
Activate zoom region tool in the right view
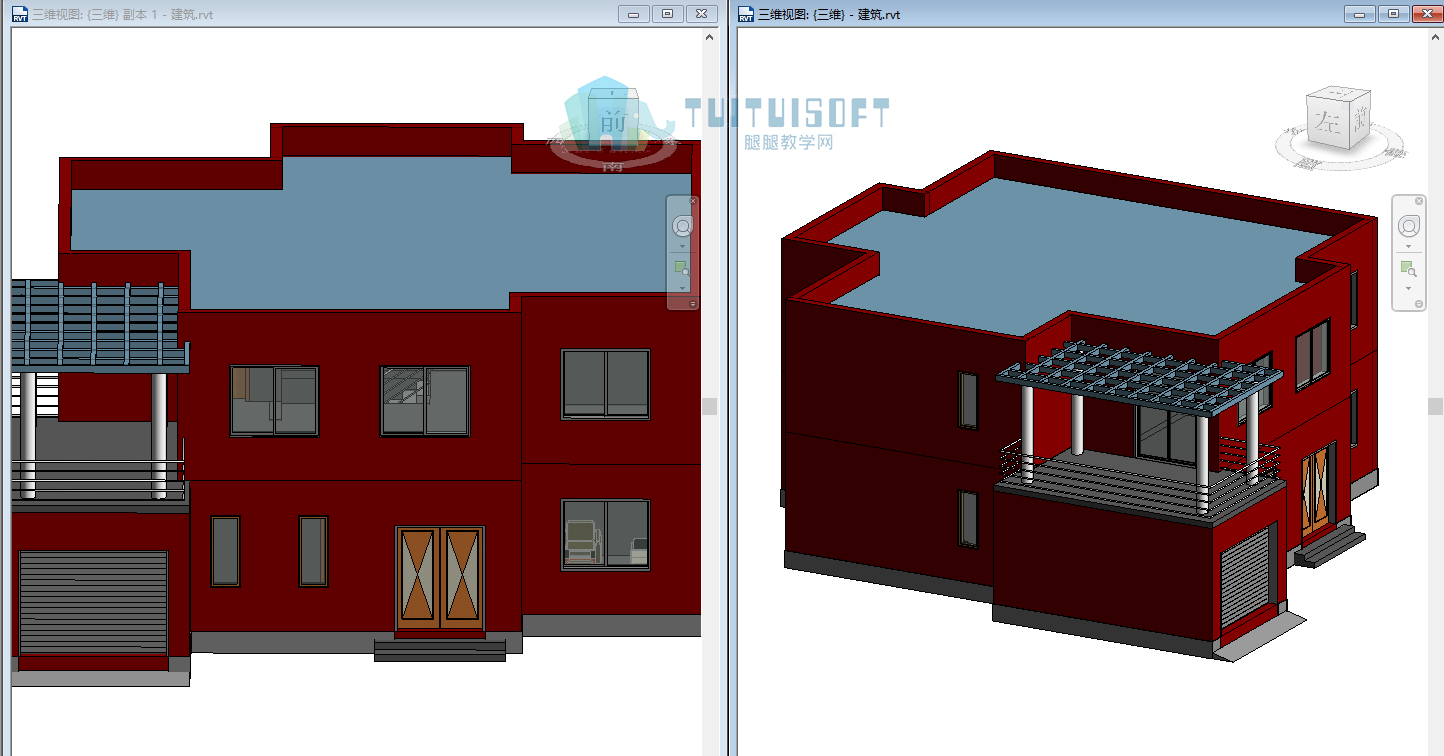1408,268
